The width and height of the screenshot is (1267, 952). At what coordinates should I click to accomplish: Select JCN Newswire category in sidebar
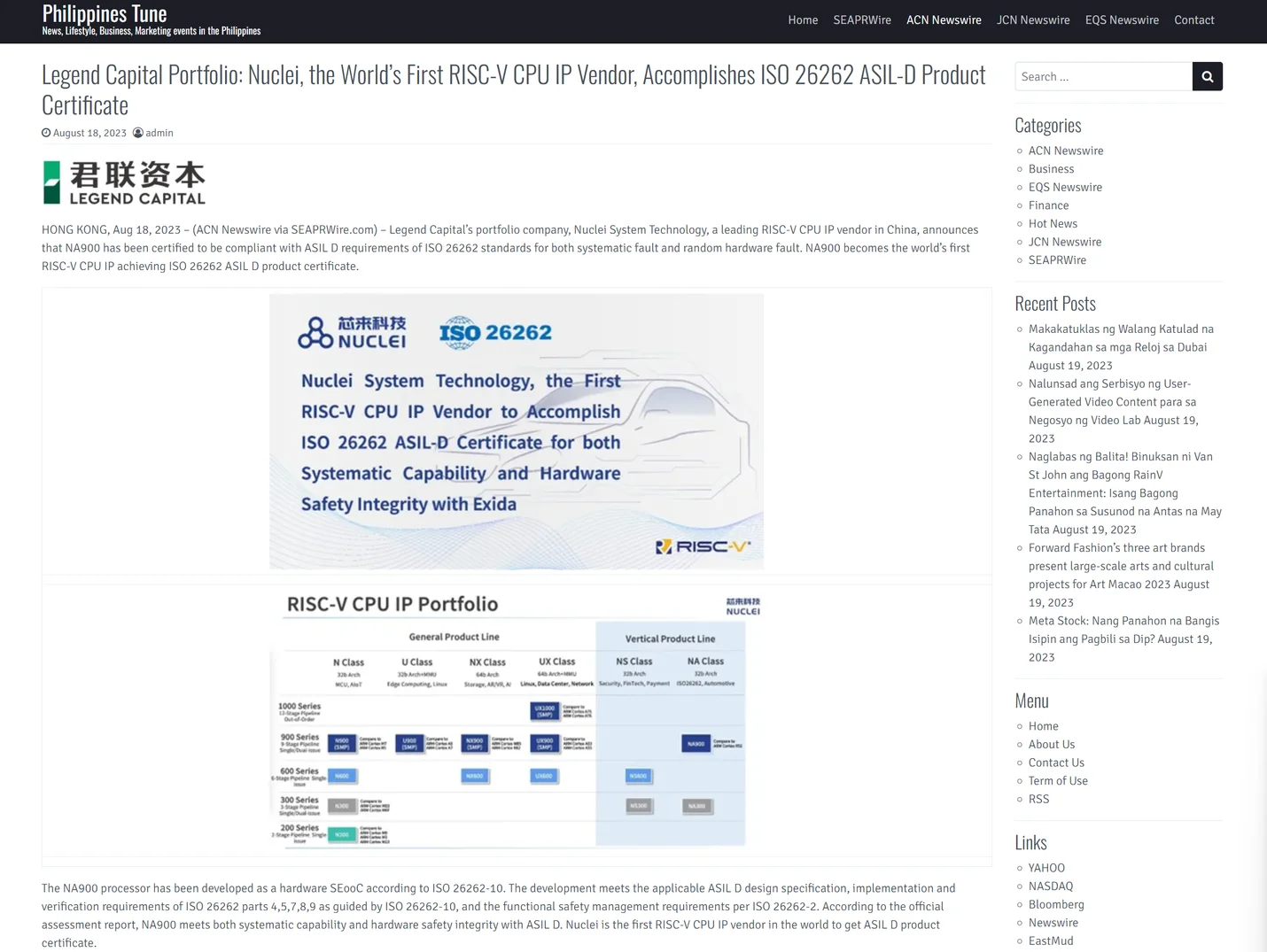tap(1065, 242)
